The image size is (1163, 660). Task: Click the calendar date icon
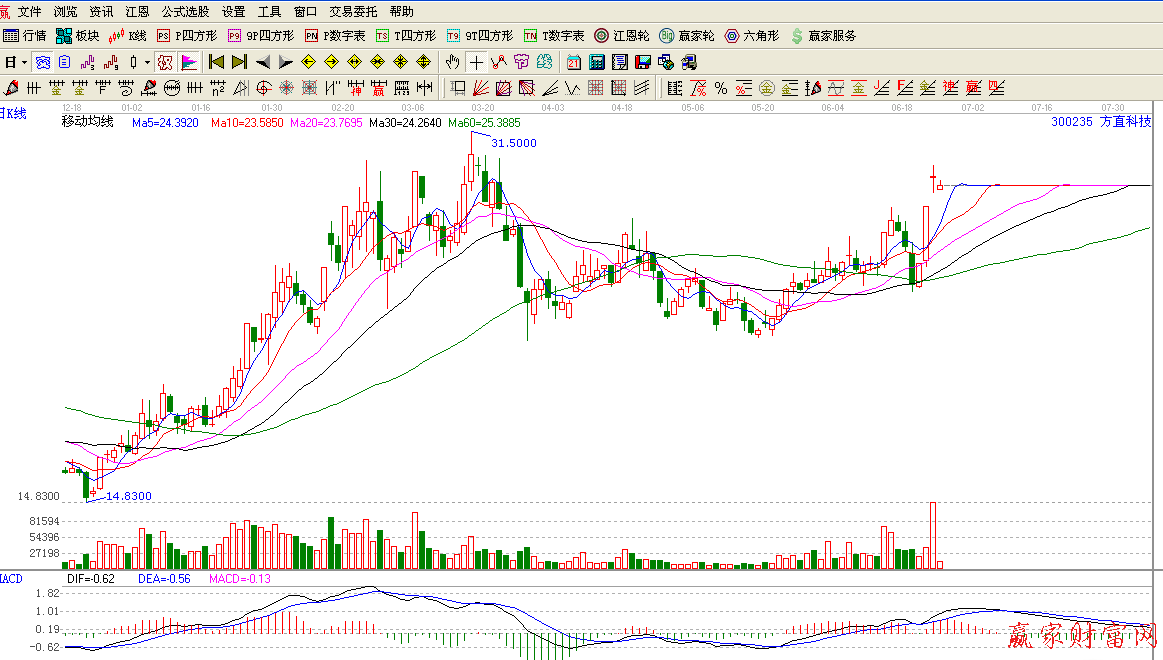(573, 62)
